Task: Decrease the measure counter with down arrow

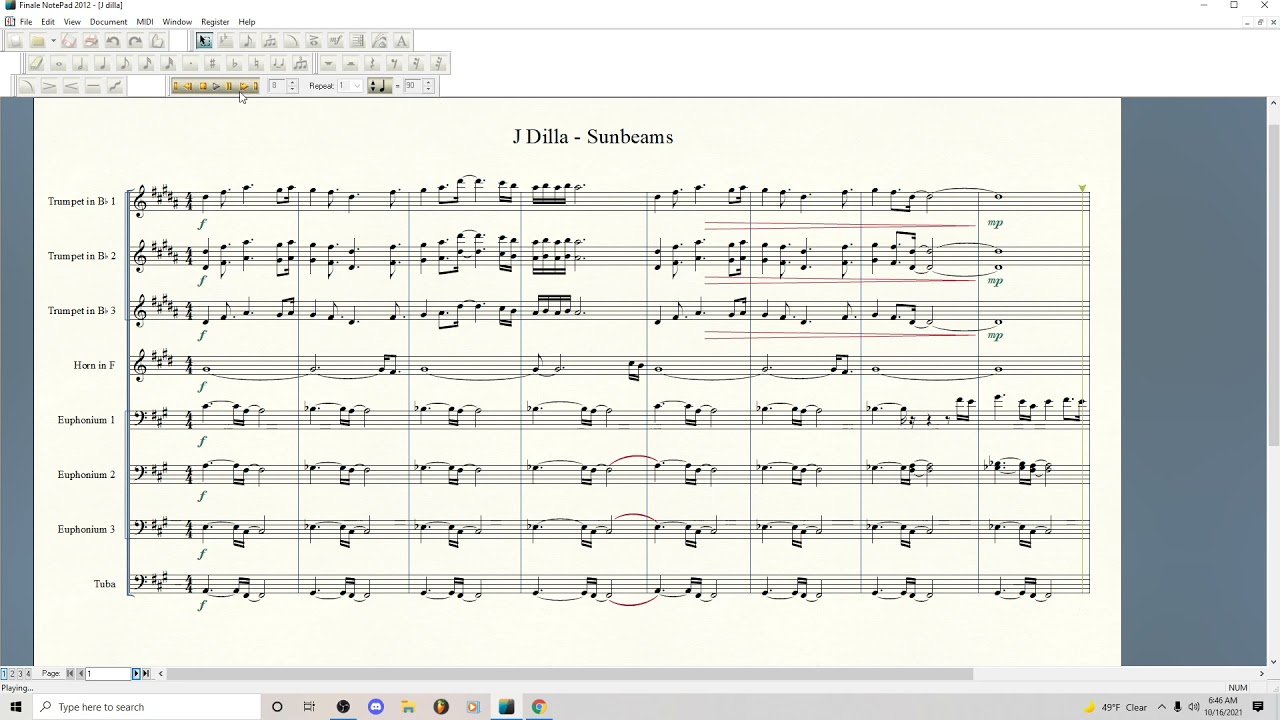Action: pyautogui.click(x=292, y=90)
